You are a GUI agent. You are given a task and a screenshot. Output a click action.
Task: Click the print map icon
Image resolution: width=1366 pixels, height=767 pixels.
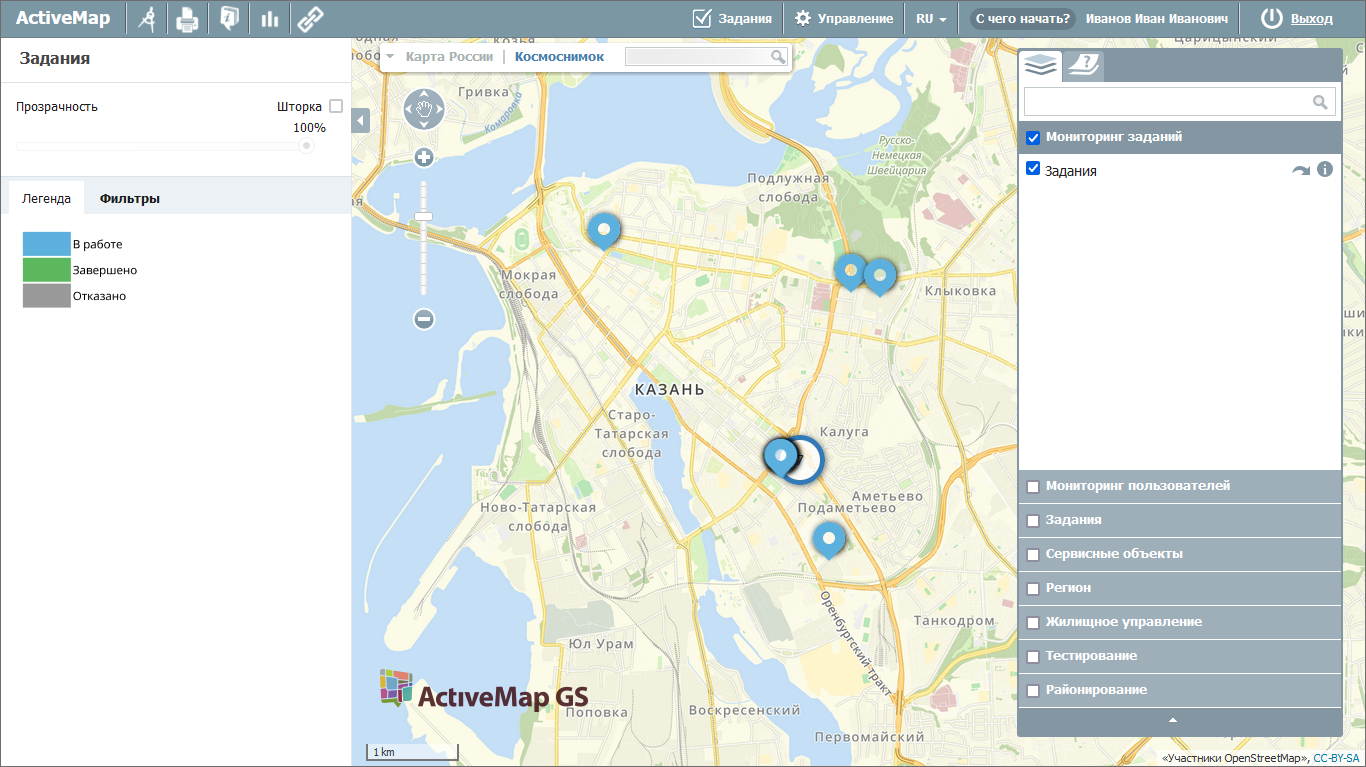click(x=187, y=19)
